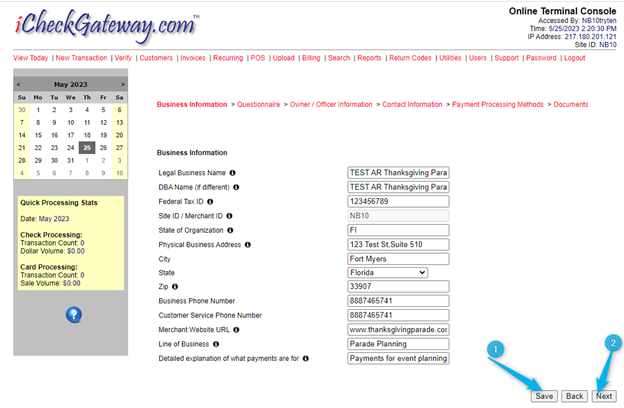Click info icon next to Federal Tax ID
Image resolution: width=624 pixels, height=408 pixels.
(x=211, y=201)
